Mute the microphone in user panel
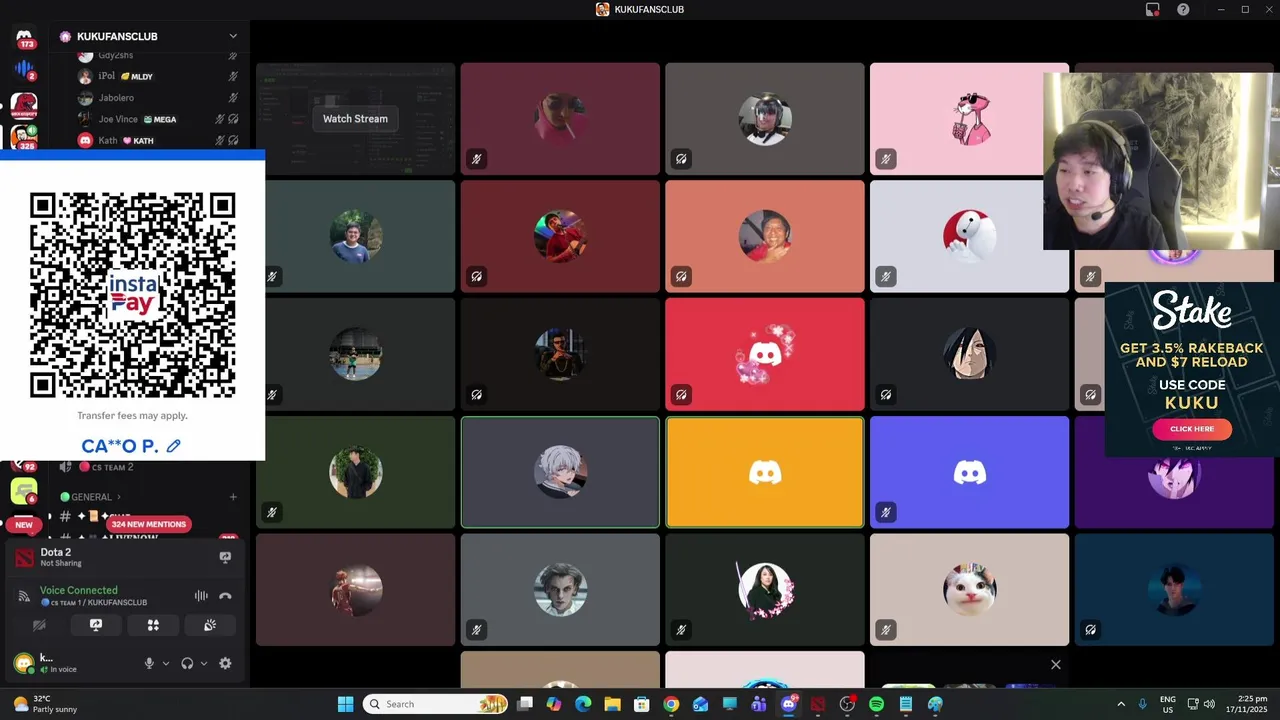Image resolution: width=1280 pixels, height=720 pixels. pyautogui.click(x=149, y=663)
